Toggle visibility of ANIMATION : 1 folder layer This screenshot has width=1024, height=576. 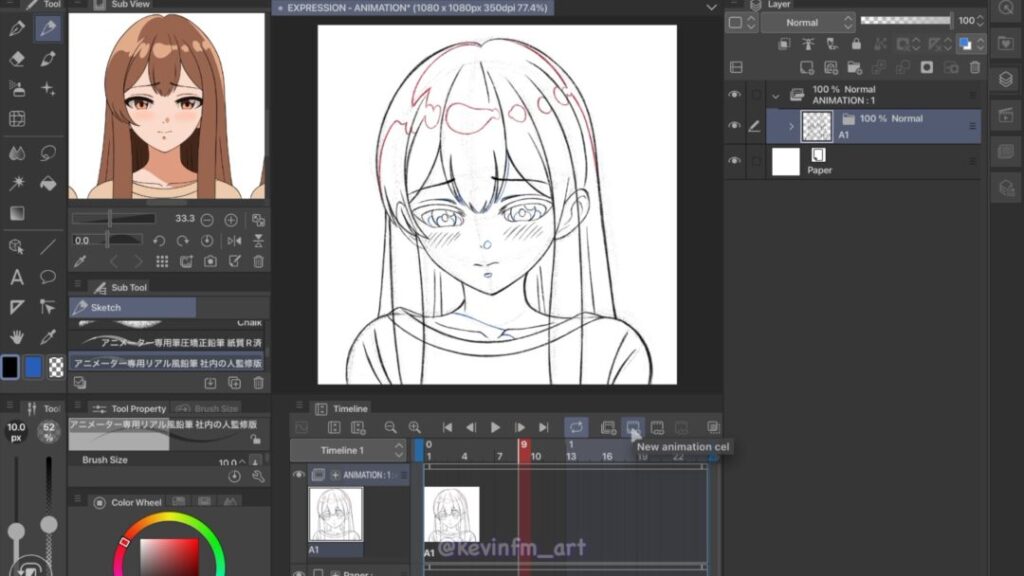tap(735, 95)
